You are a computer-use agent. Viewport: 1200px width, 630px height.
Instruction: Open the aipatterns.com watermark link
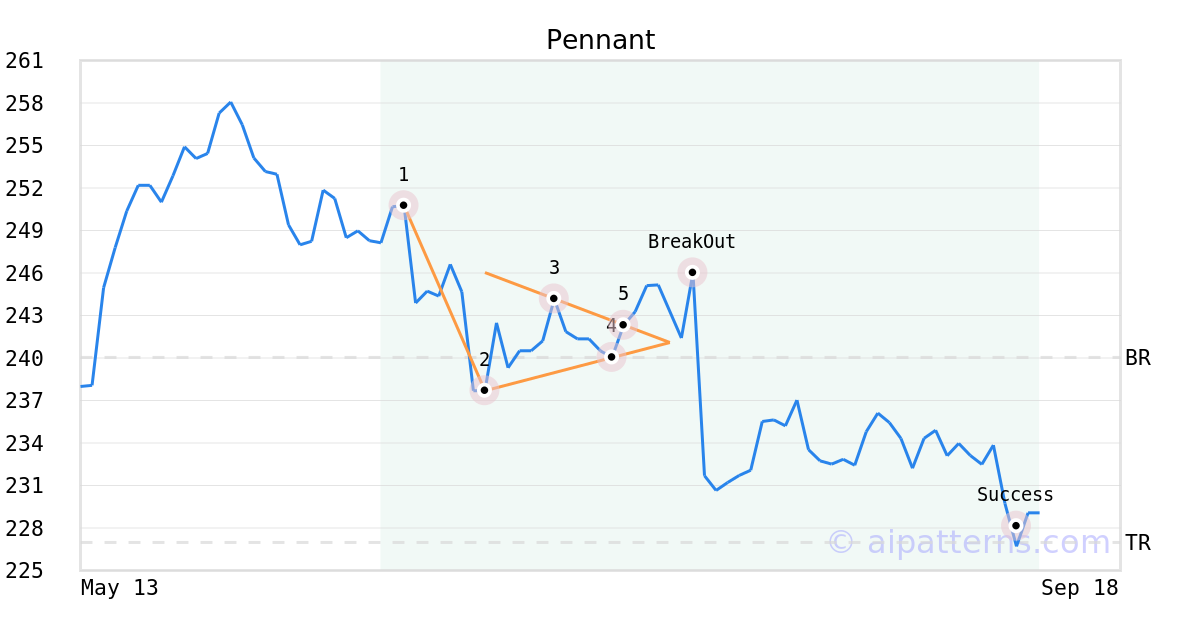[x=969, y=542]
